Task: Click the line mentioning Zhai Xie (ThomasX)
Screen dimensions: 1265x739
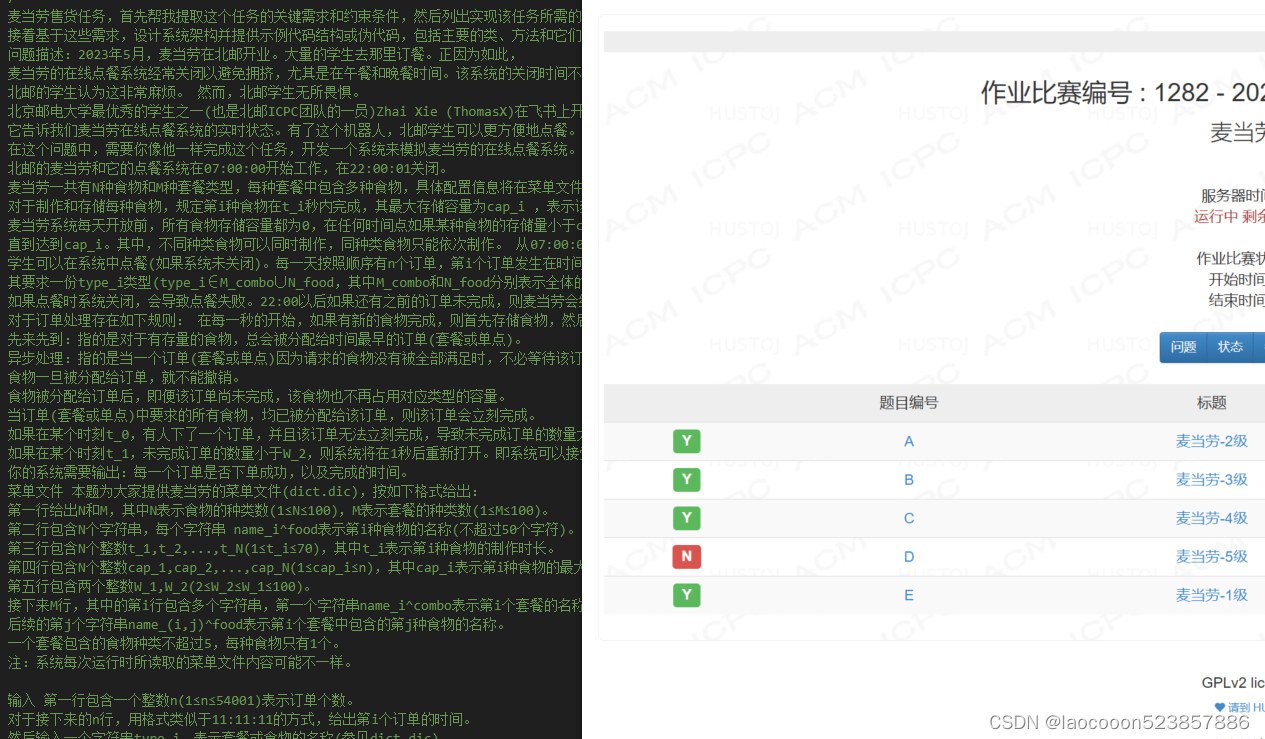Action: (294, 111)
